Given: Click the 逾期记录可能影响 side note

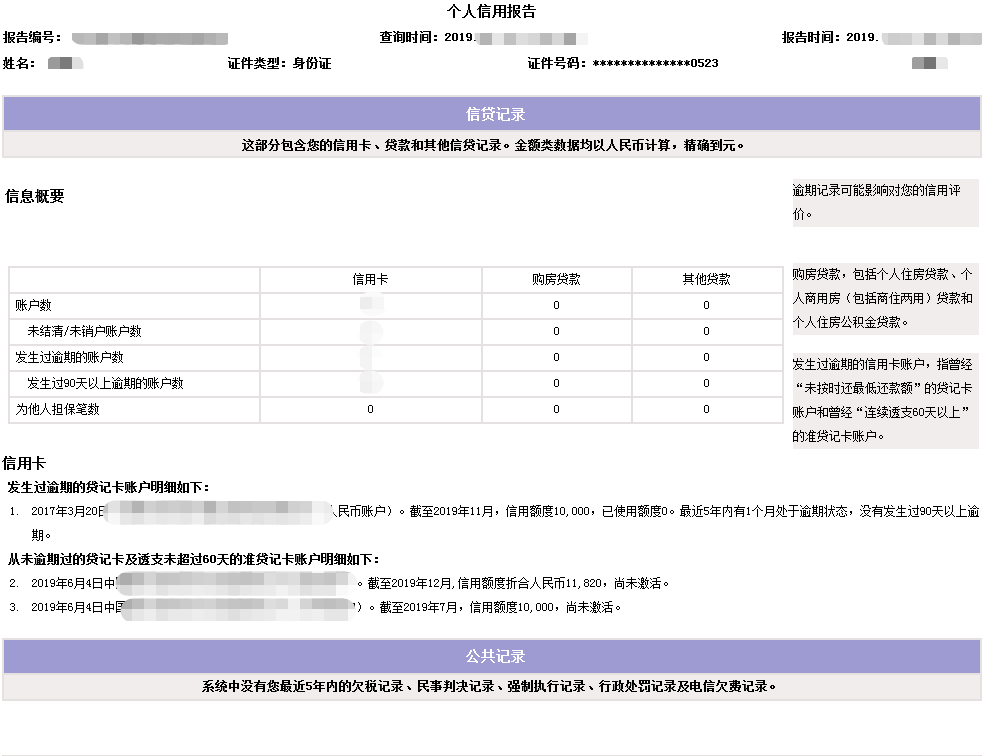Looking at the screenshot, I should (x=876, y=201).
